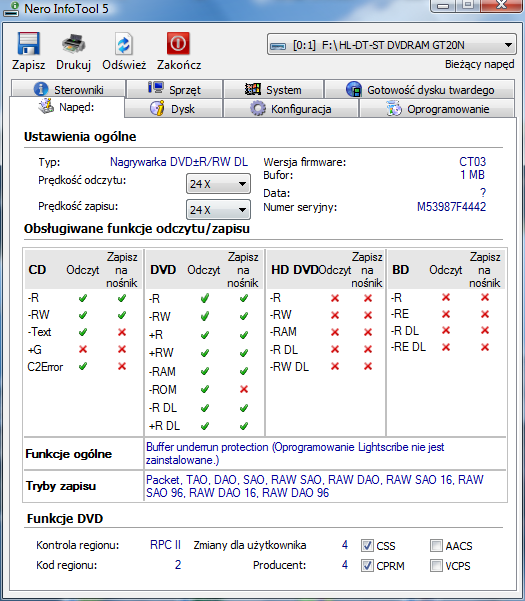Click the System windows flag icon

click(x=253, y=89)
